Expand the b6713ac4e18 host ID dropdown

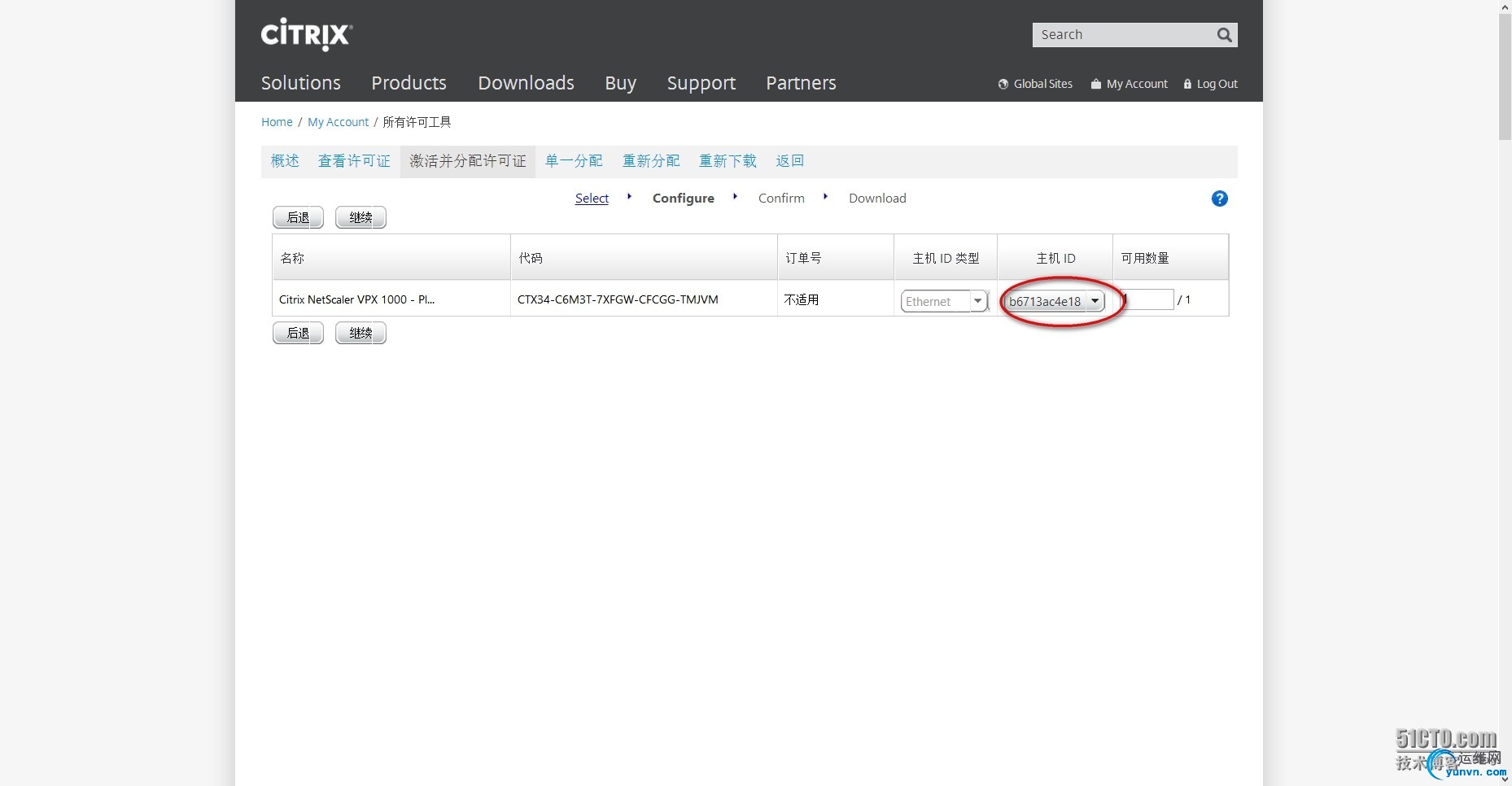pyautogui.click(x=1055, y=301)
